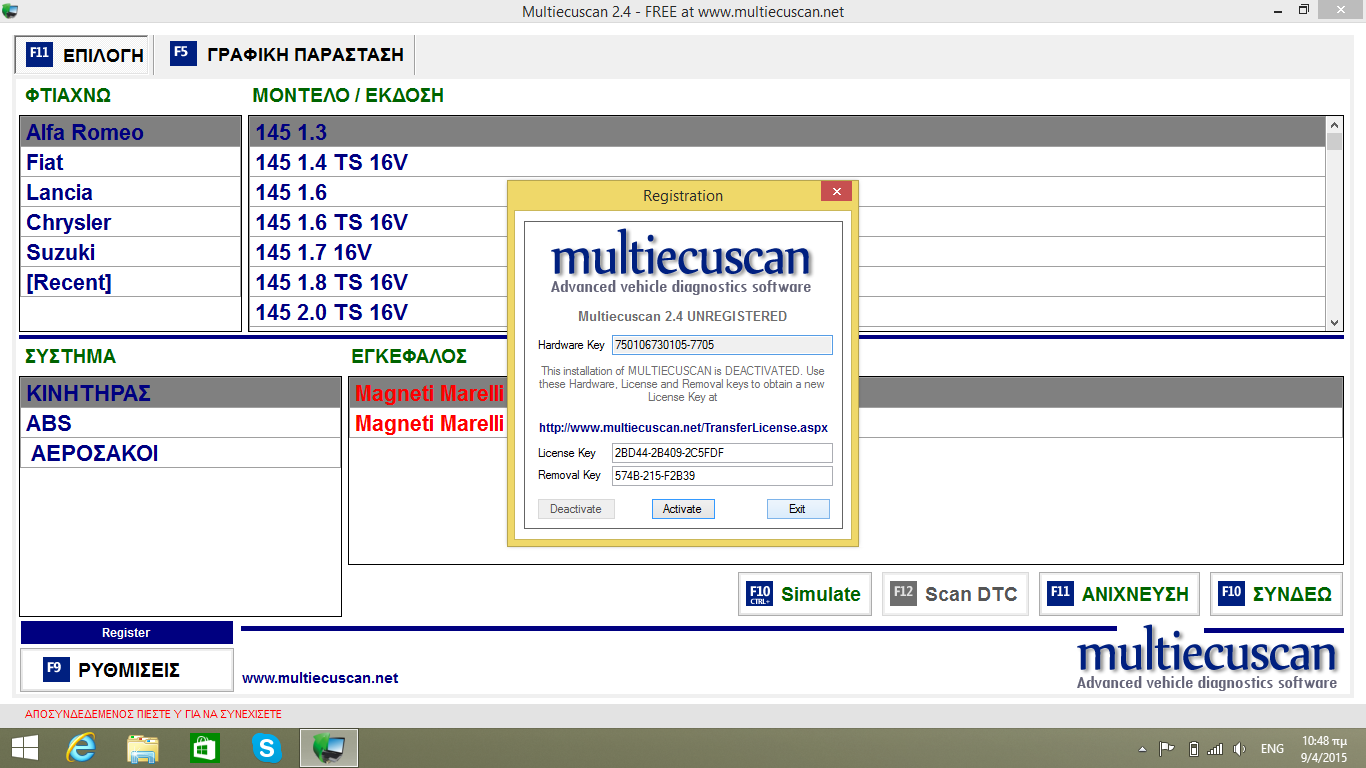
Task: Click ENG language indicator
Action: [x=1272, y=749]
